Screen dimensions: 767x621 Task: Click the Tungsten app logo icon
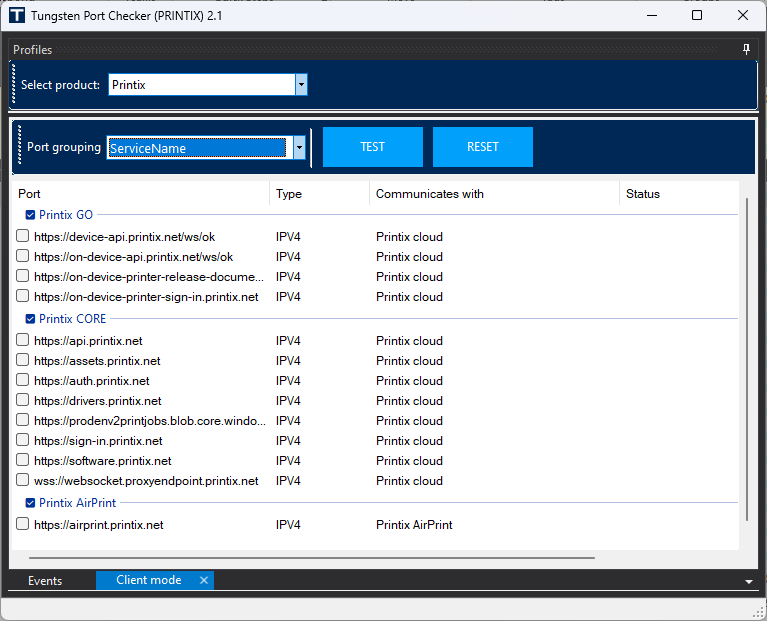coord(17,15)
